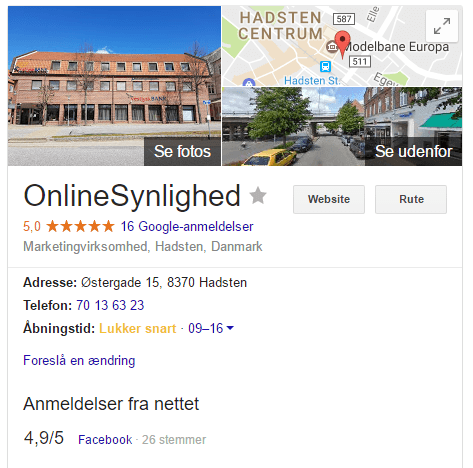Open Se fotos building photo thumbnail
Viewport: 473px width, 468px height.
pyautogui.click(x=114, y=86)
